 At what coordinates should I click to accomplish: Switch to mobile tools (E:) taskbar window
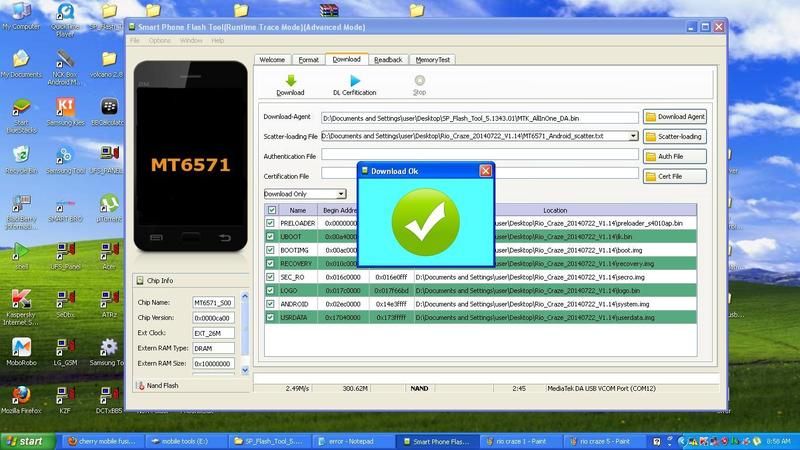pos(186,441)
